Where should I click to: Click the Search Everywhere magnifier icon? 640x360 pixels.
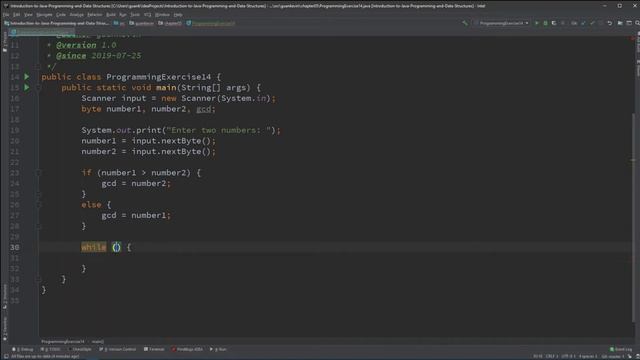[637, 23]
